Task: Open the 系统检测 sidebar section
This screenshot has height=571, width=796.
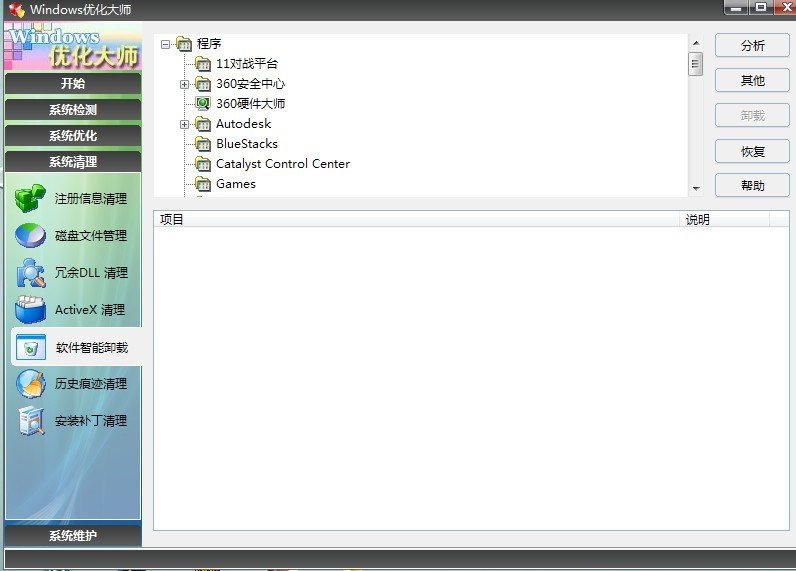Action: 73,110
